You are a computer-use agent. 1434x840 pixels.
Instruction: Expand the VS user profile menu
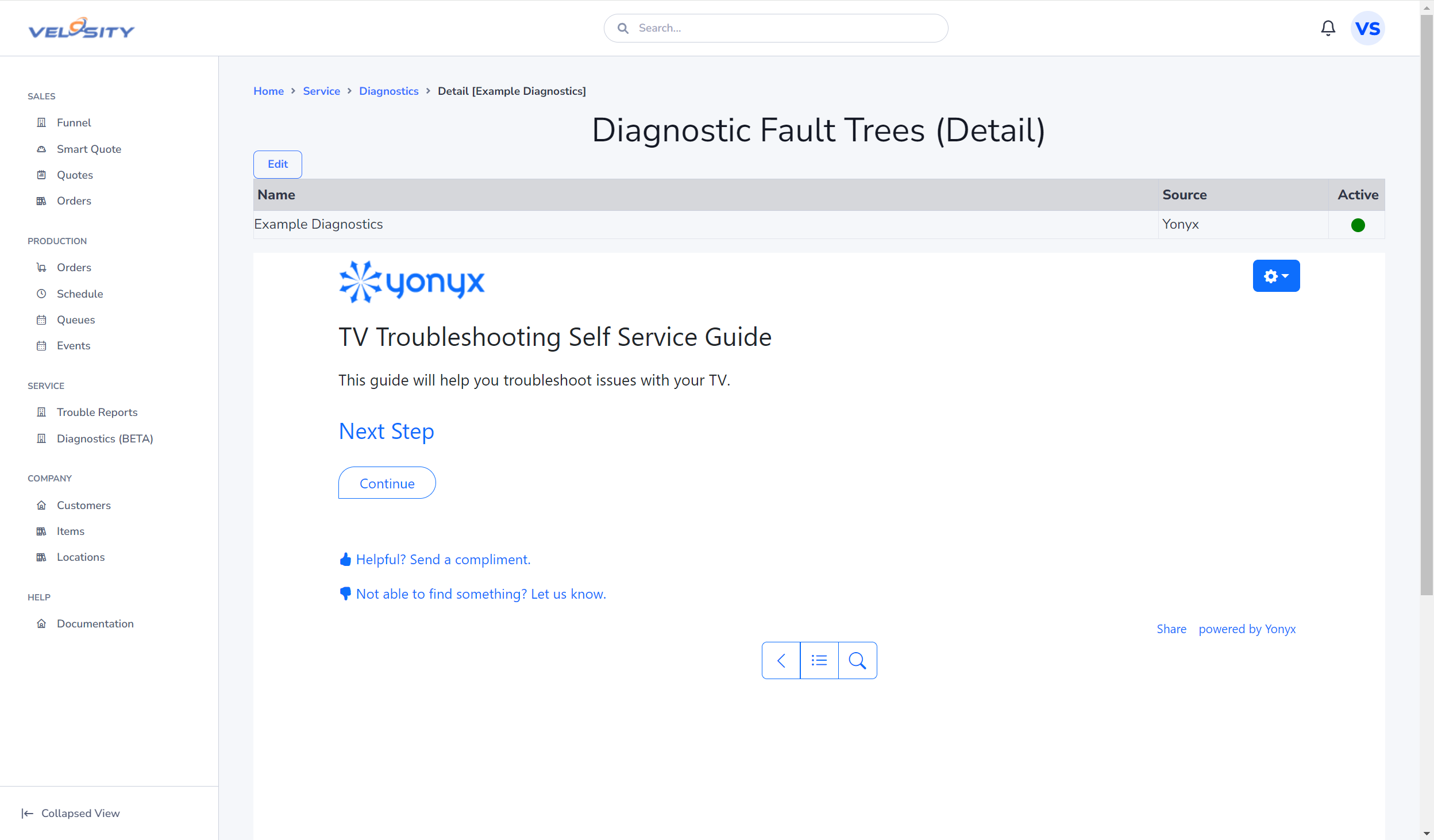click(1365, 28)
